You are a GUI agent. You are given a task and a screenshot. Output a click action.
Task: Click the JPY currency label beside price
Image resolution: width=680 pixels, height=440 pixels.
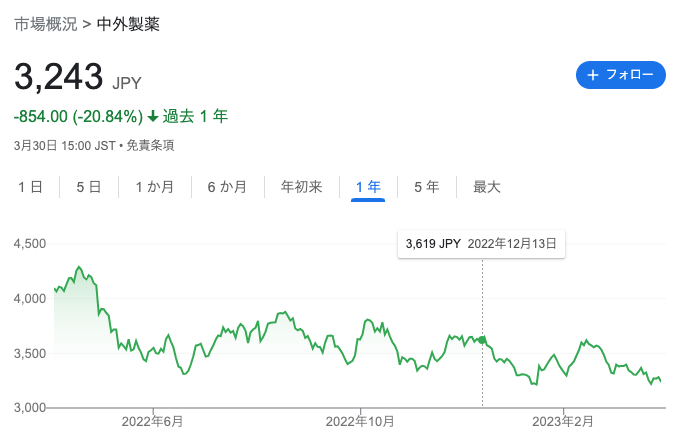coord(127,83)
